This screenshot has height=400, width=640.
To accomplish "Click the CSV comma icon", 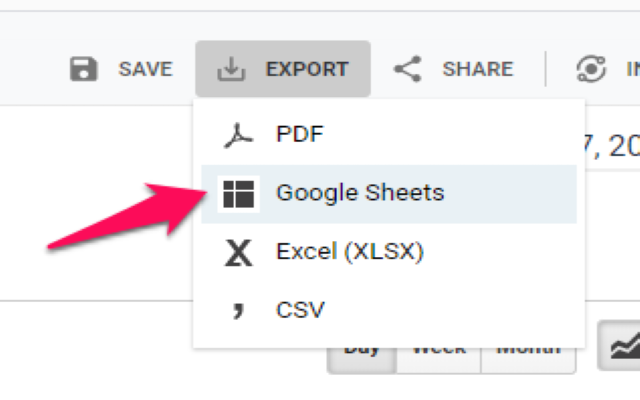I will (238, 310).
